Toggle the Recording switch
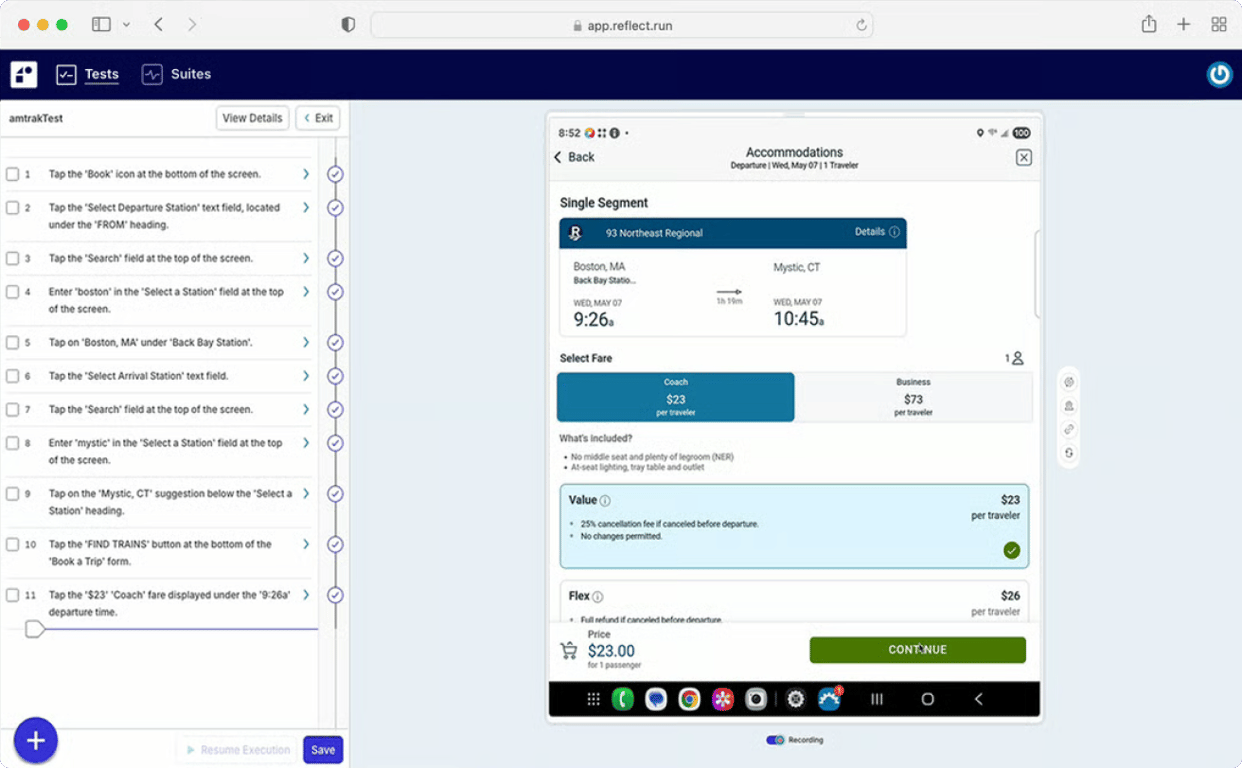This screenshot has height=768, width=1242. tap(775, 740)
